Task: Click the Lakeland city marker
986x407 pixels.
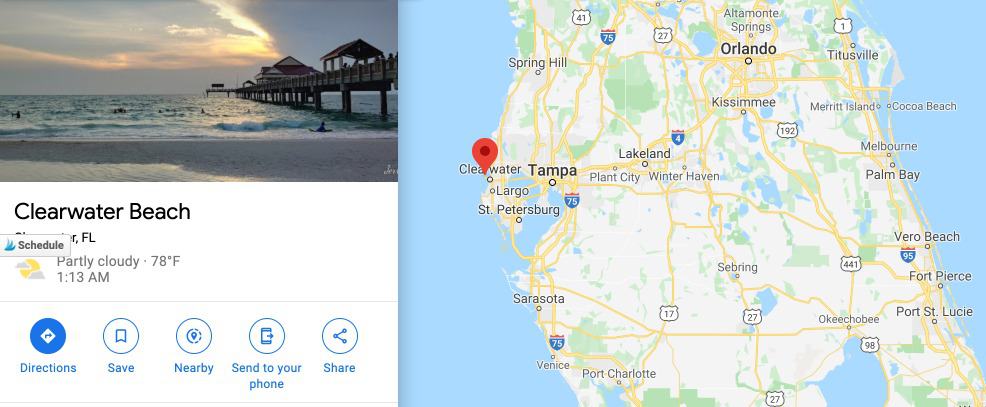Action: coord(645,164)
